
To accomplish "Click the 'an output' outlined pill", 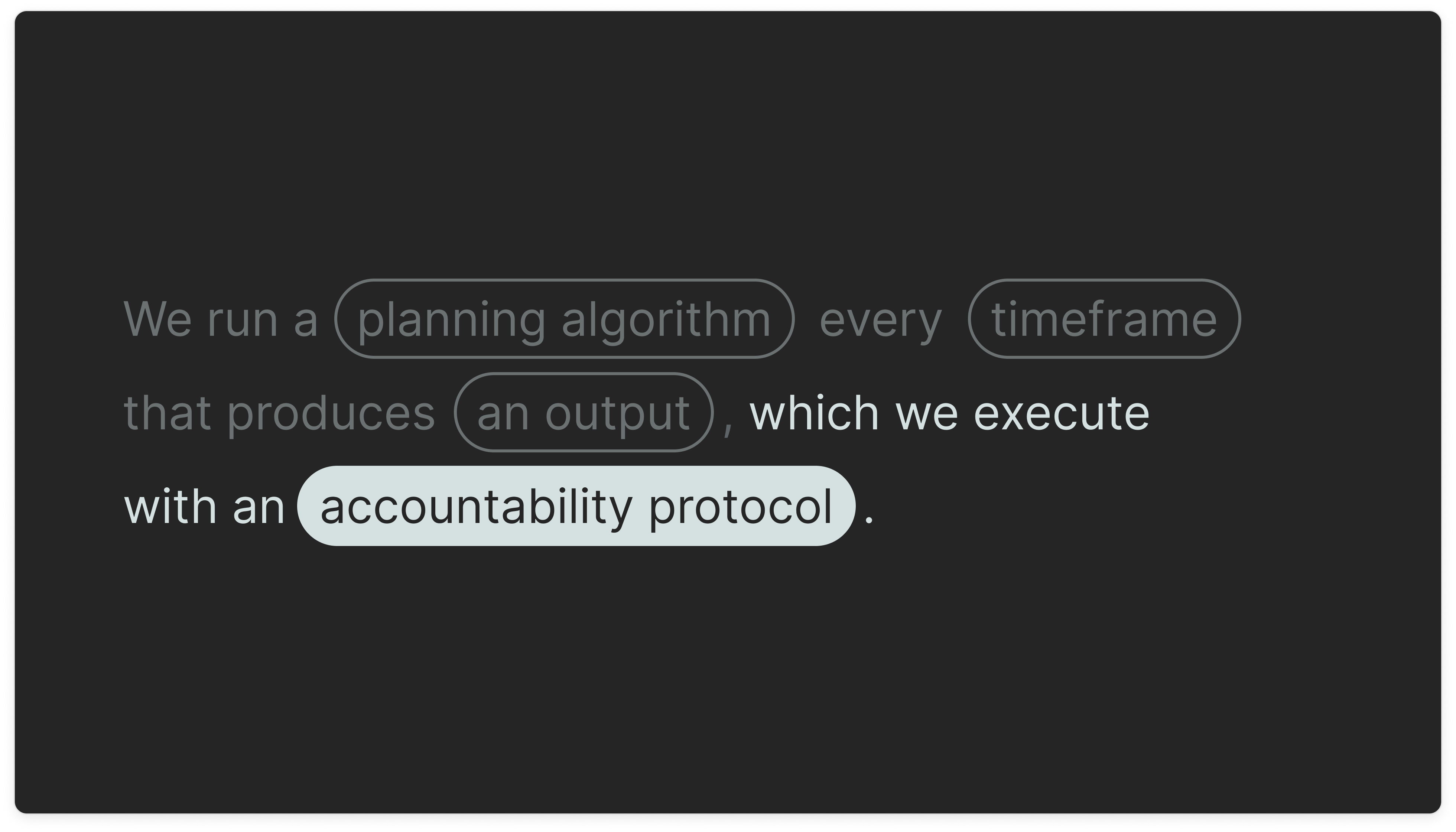I will [x=584, y=413].
